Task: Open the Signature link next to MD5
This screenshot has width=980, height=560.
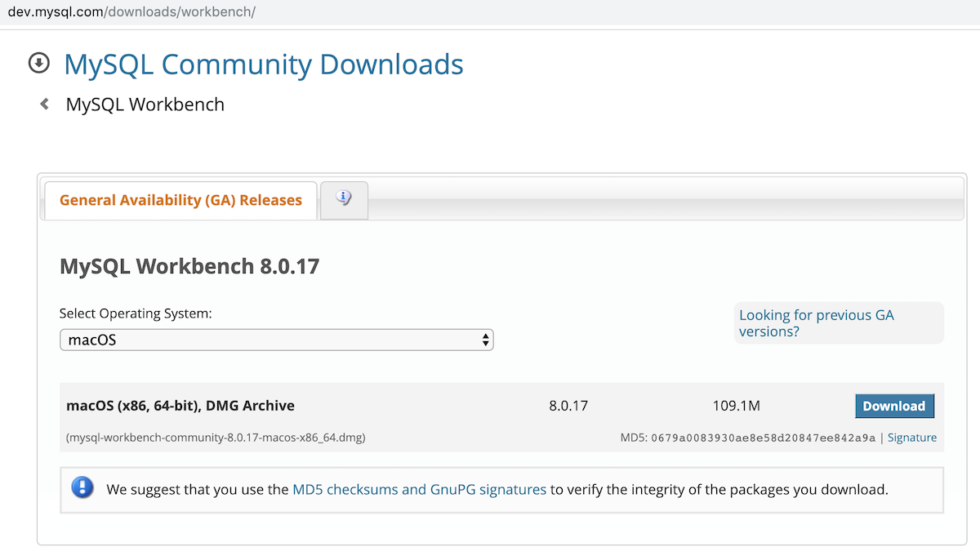Action: 912,438
